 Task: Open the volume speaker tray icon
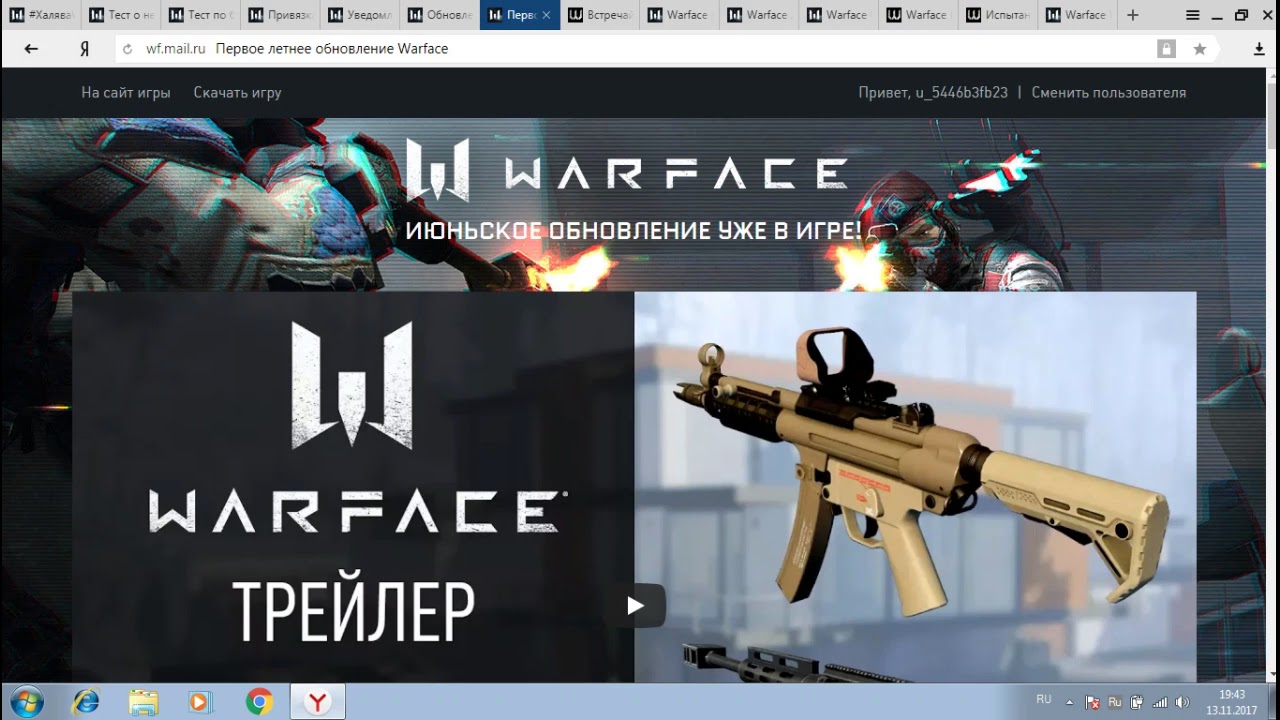click(x=1183, y=702)
